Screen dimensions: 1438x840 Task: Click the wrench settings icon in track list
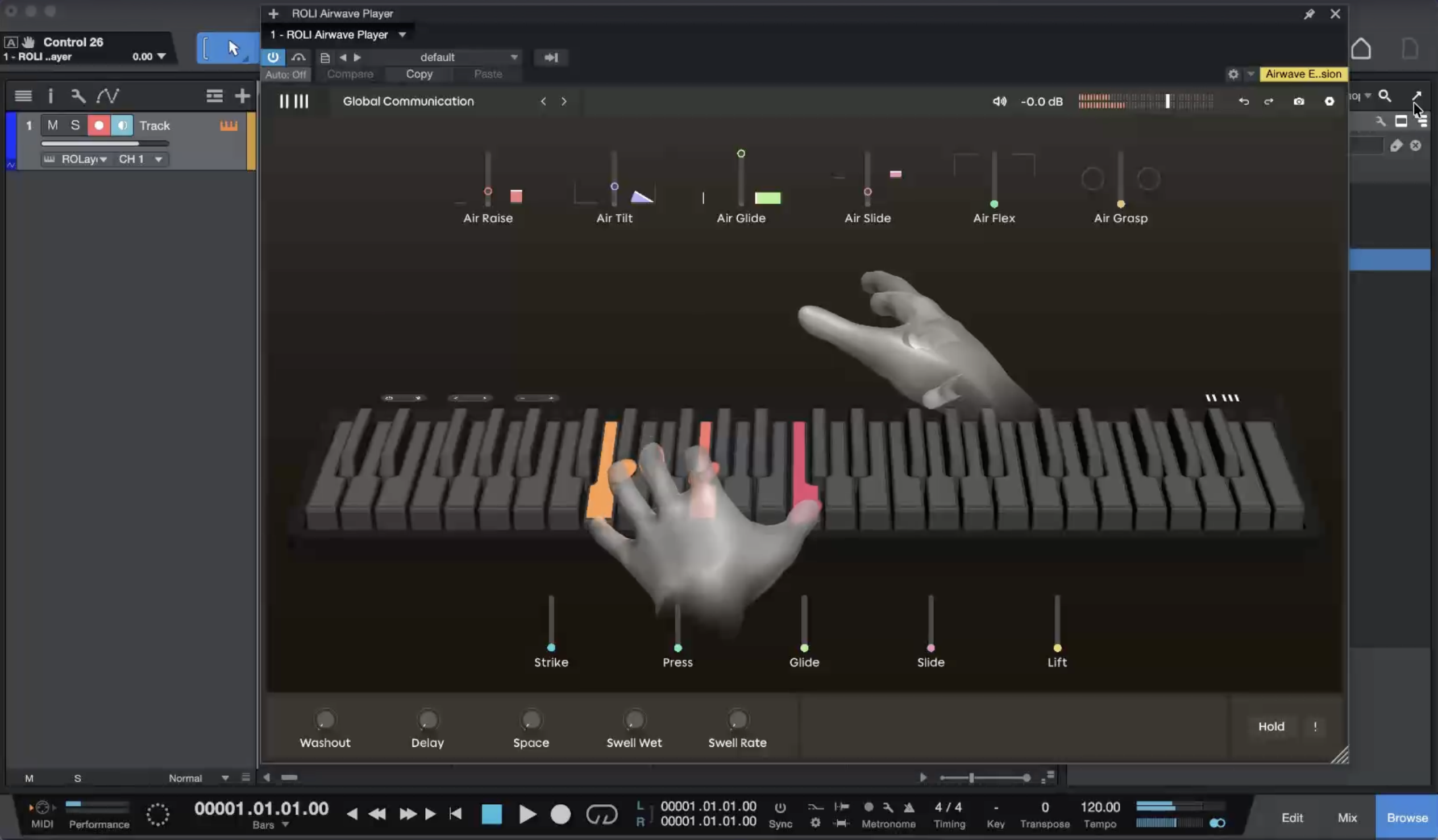78,96
